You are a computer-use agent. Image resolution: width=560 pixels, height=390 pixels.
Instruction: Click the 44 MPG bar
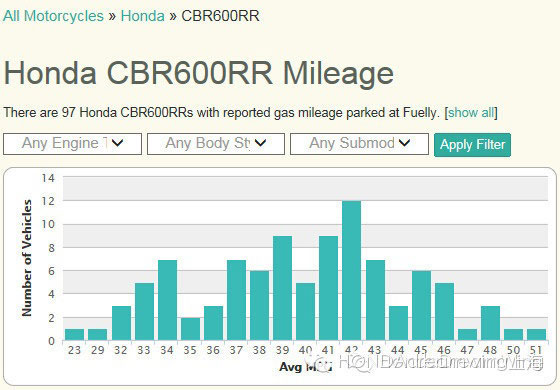(399, 323)
